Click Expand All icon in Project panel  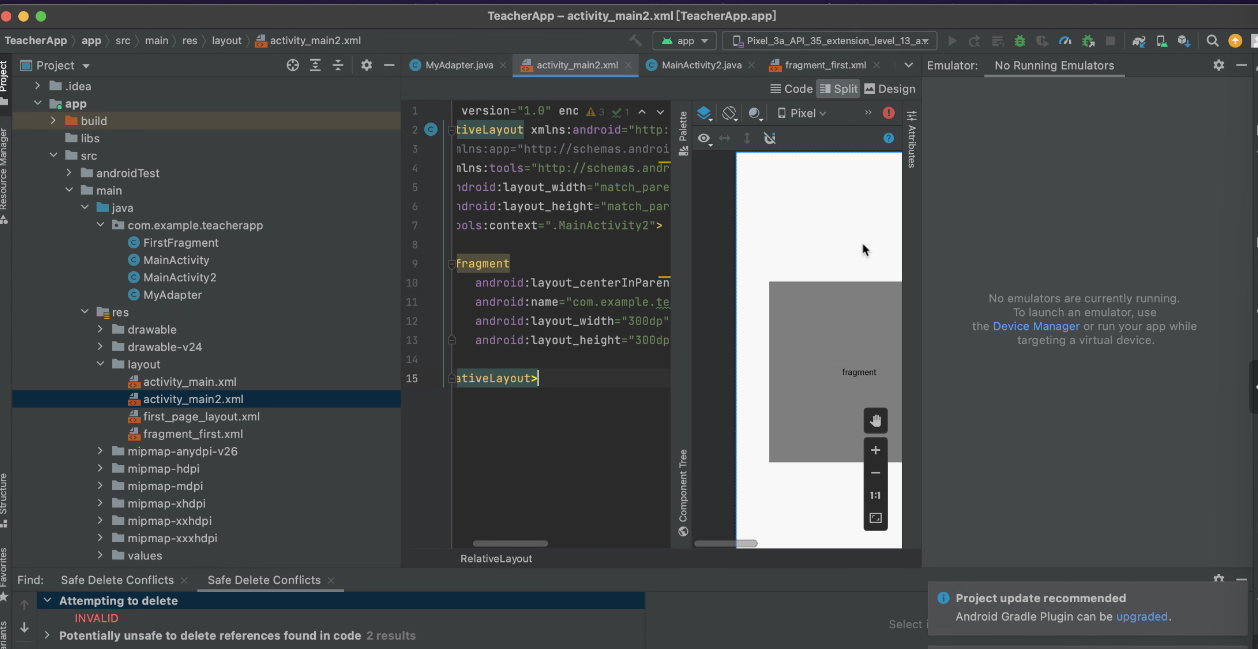tap(315, 65)
